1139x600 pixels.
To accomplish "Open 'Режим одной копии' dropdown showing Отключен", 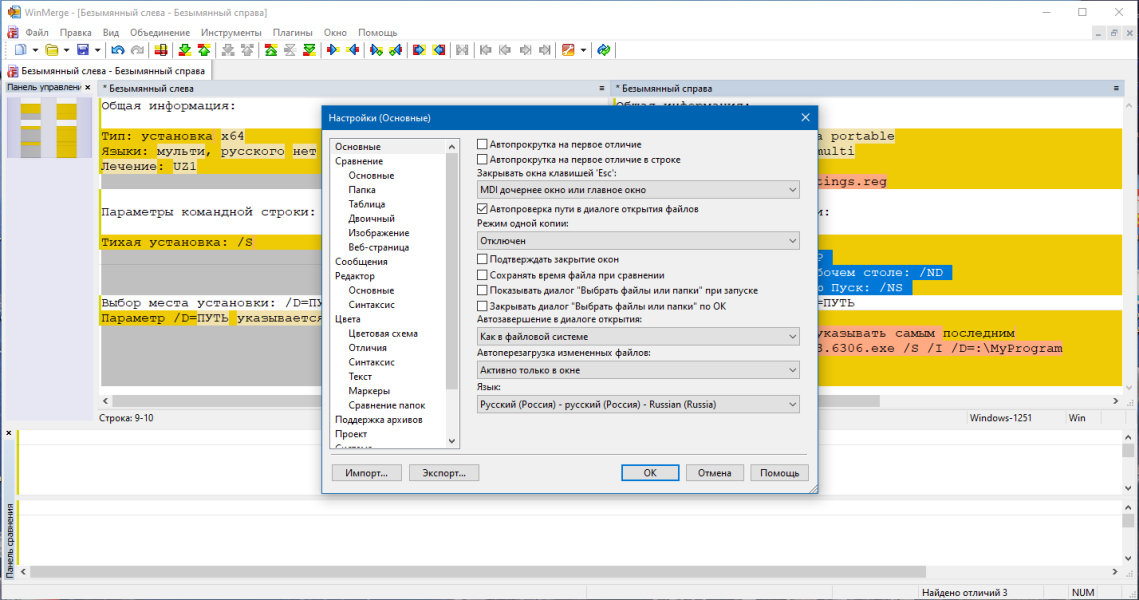I will point(638,240).
